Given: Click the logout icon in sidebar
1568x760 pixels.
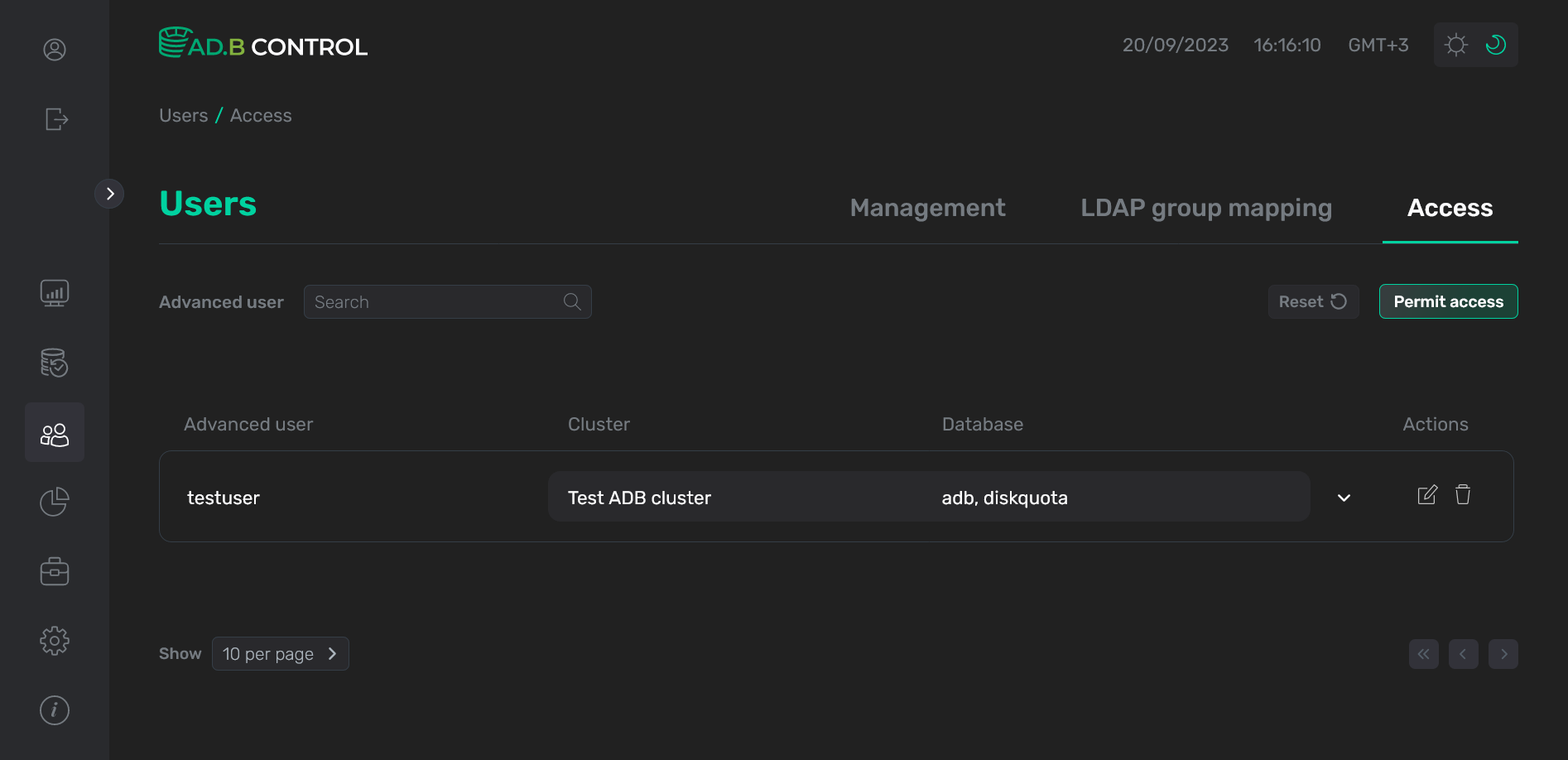Looking at the screenshot, I should point(55,119).
